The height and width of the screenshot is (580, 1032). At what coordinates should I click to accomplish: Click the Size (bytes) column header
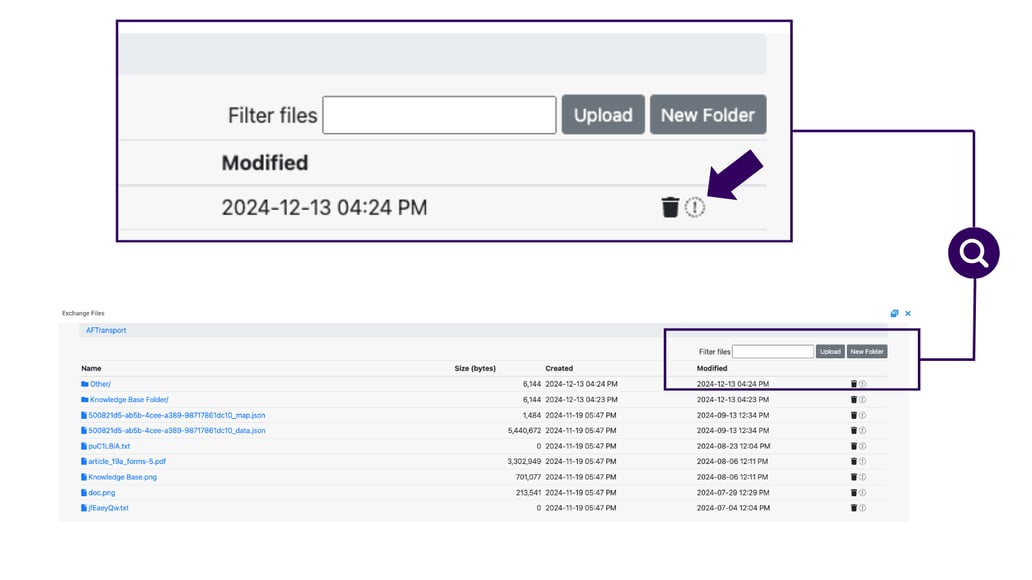click(475, 369)
